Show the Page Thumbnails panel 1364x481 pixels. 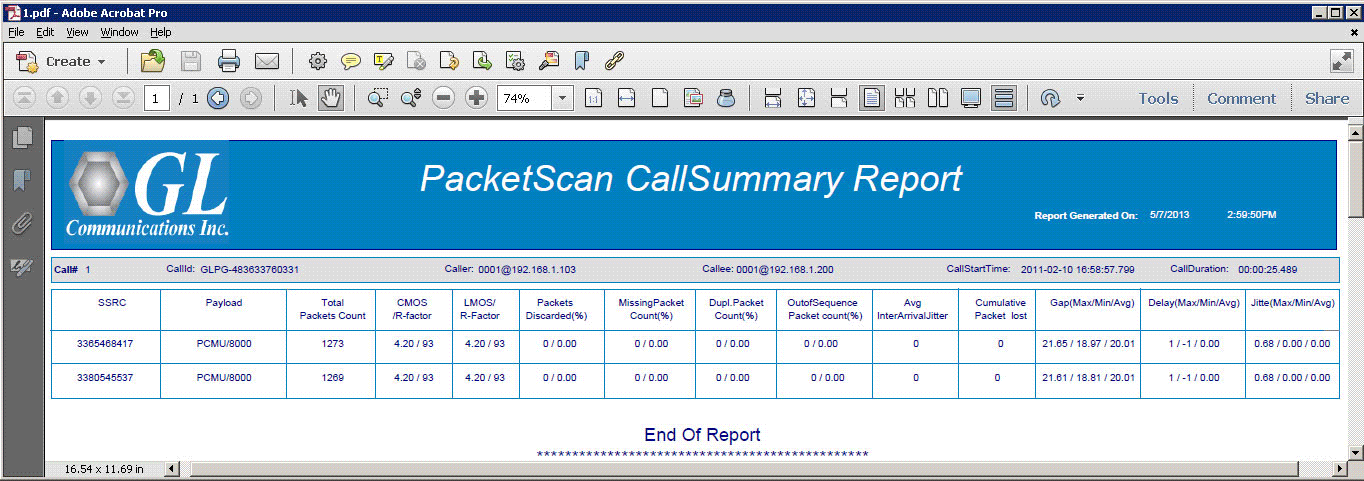21,137
